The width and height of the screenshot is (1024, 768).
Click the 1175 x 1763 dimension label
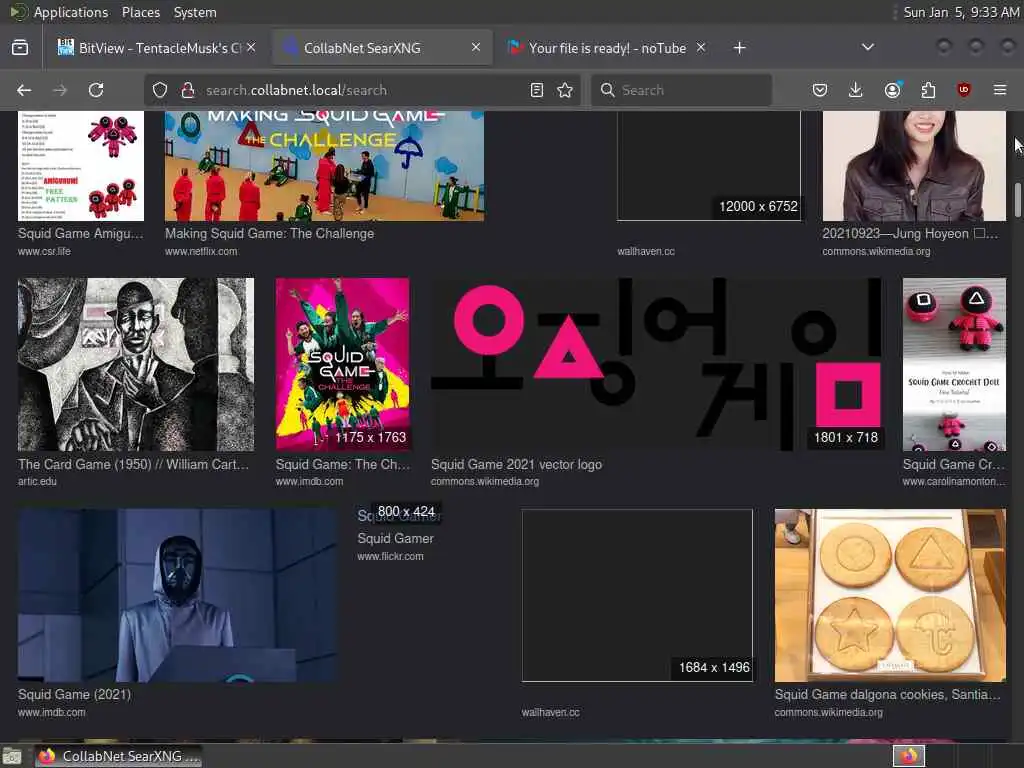pos(370,438)
